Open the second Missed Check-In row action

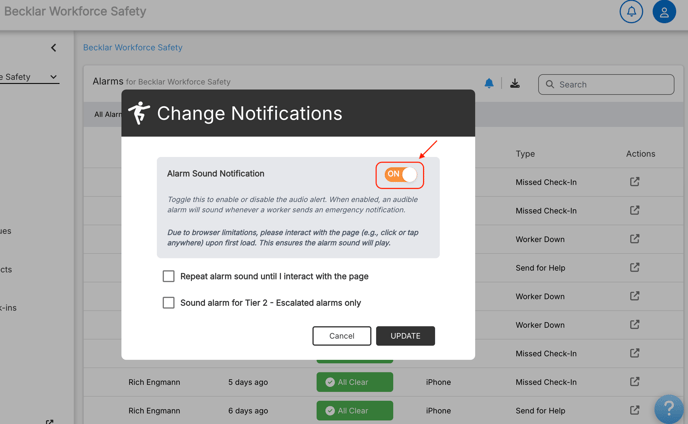[634, 210]
